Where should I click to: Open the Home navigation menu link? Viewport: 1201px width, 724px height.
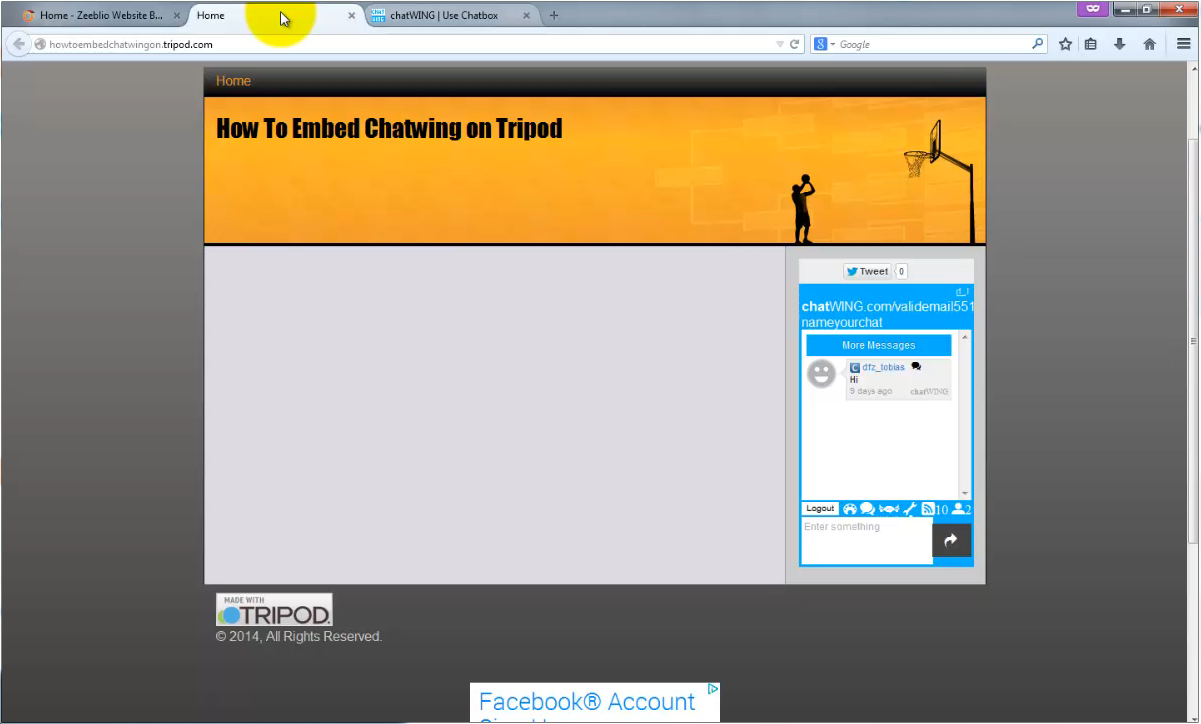point(233,81)
